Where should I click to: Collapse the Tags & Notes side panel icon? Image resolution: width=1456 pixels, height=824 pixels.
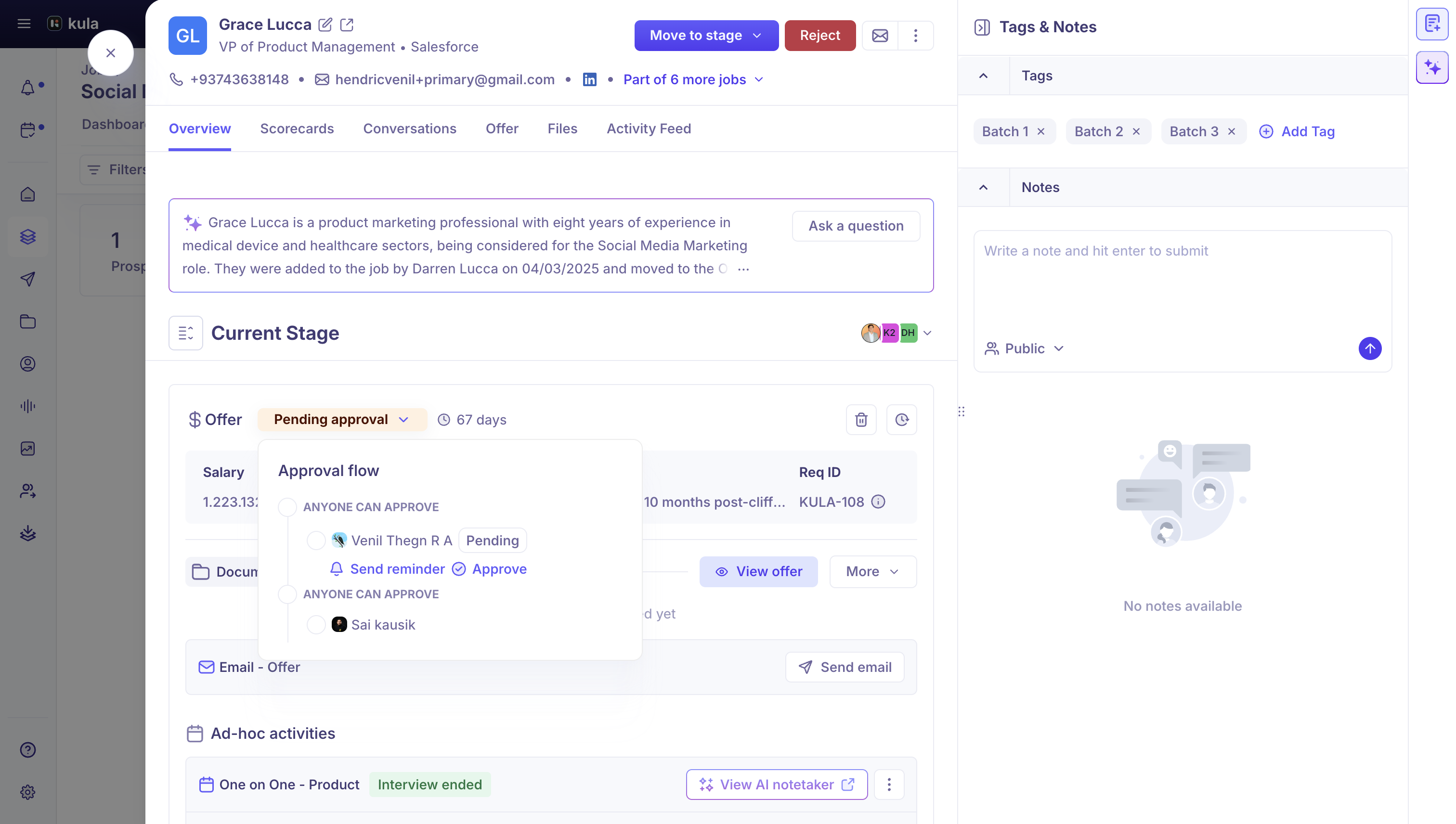point(982,27)
